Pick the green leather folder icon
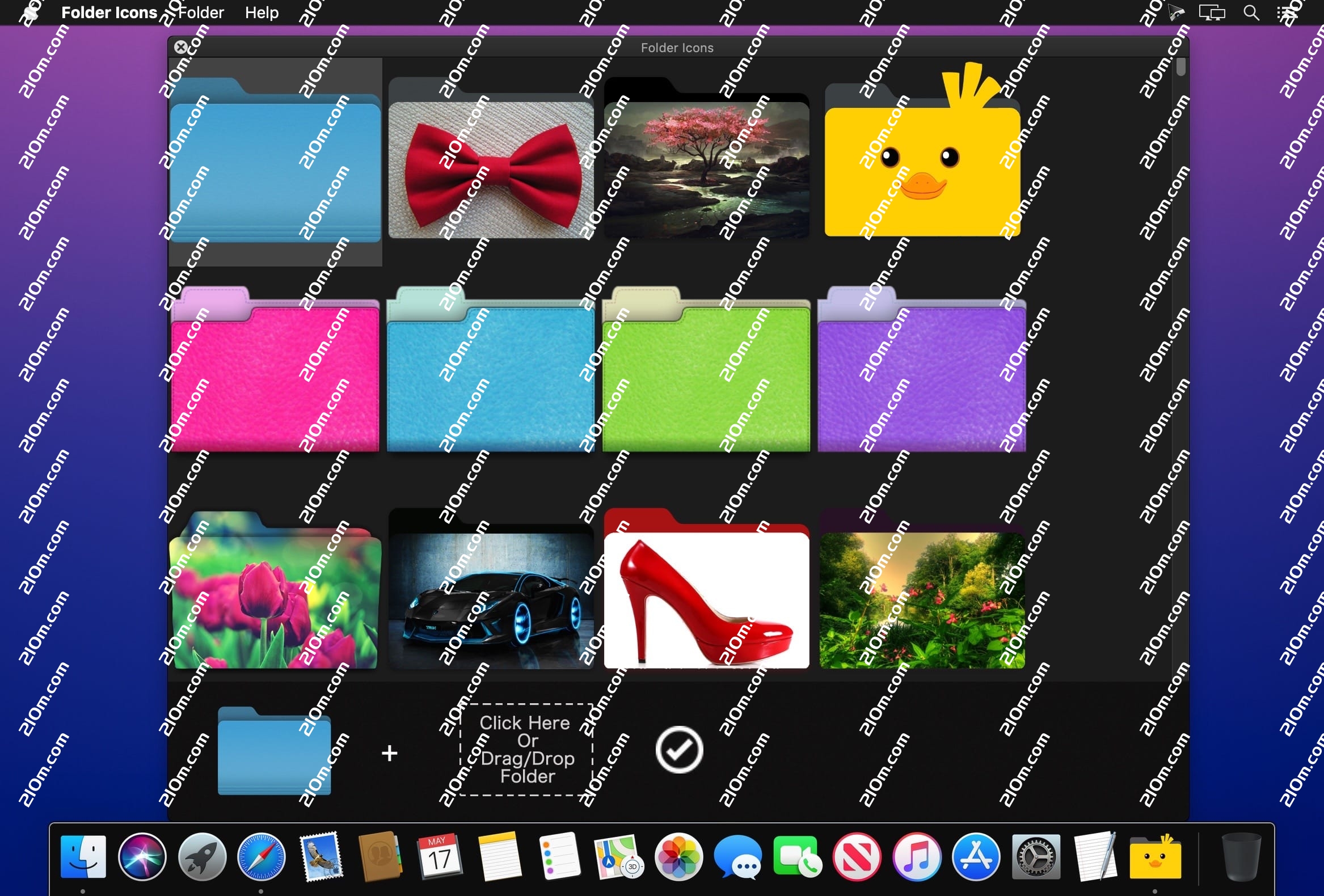 (706, 369)
